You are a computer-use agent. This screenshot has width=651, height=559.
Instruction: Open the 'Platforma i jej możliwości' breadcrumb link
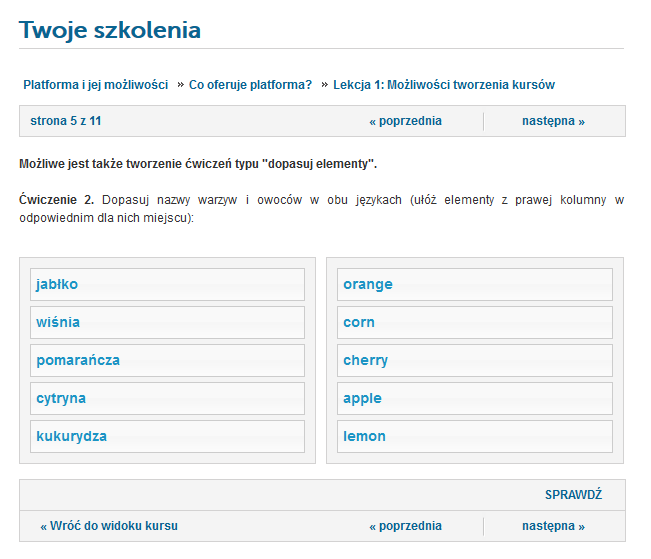click(x=95, y=85)
